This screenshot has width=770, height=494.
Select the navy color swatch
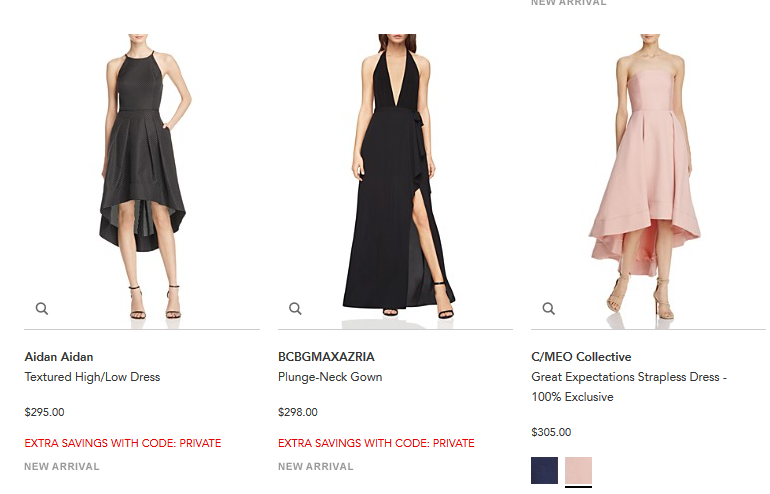544,470
